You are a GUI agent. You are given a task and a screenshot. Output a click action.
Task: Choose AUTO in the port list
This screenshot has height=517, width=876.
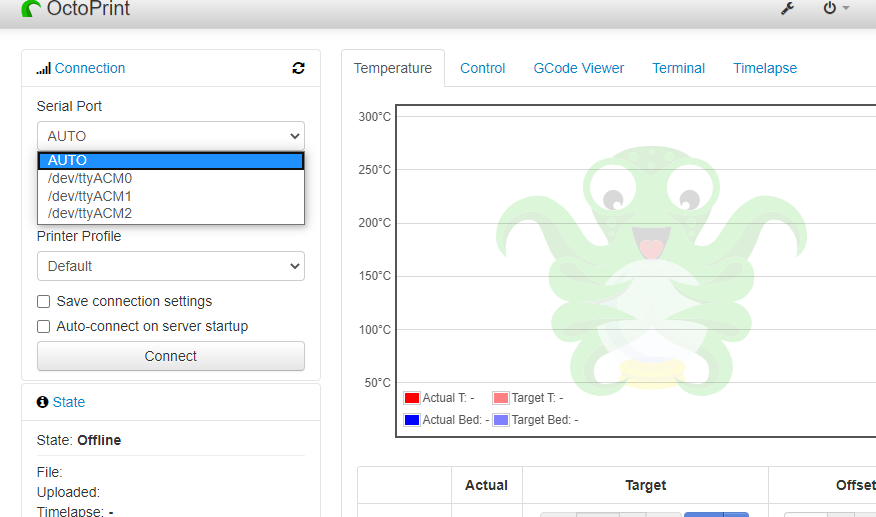pyautogui.click(x=171, y=160)
